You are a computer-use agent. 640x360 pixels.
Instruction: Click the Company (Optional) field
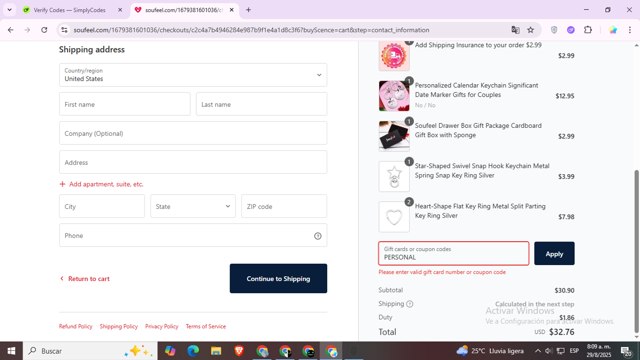click(x=193, y=133)
